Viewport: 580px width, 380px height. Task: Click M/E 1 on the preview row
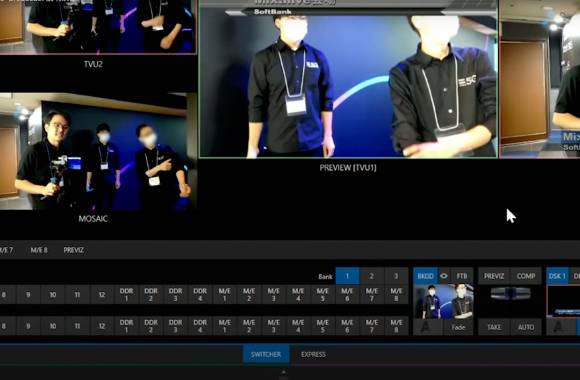[225, 326]
